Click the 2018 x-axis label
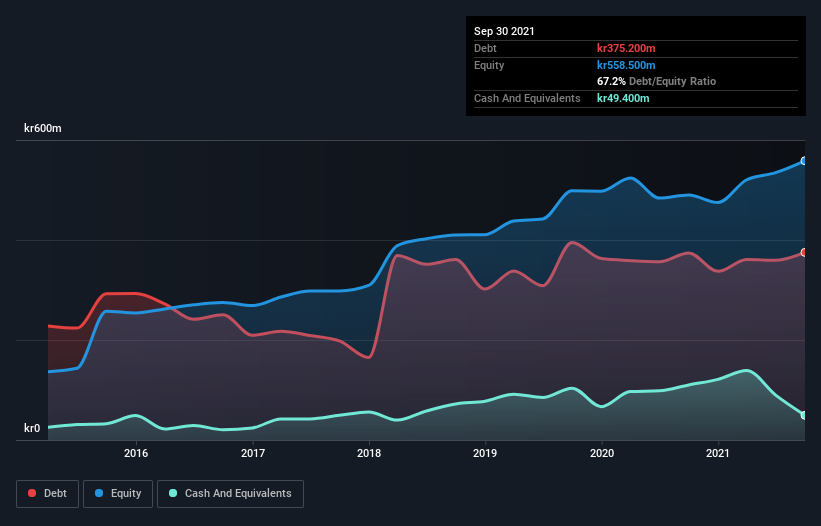821x526 pixels. pyautogui.click(x=369, y=453)
